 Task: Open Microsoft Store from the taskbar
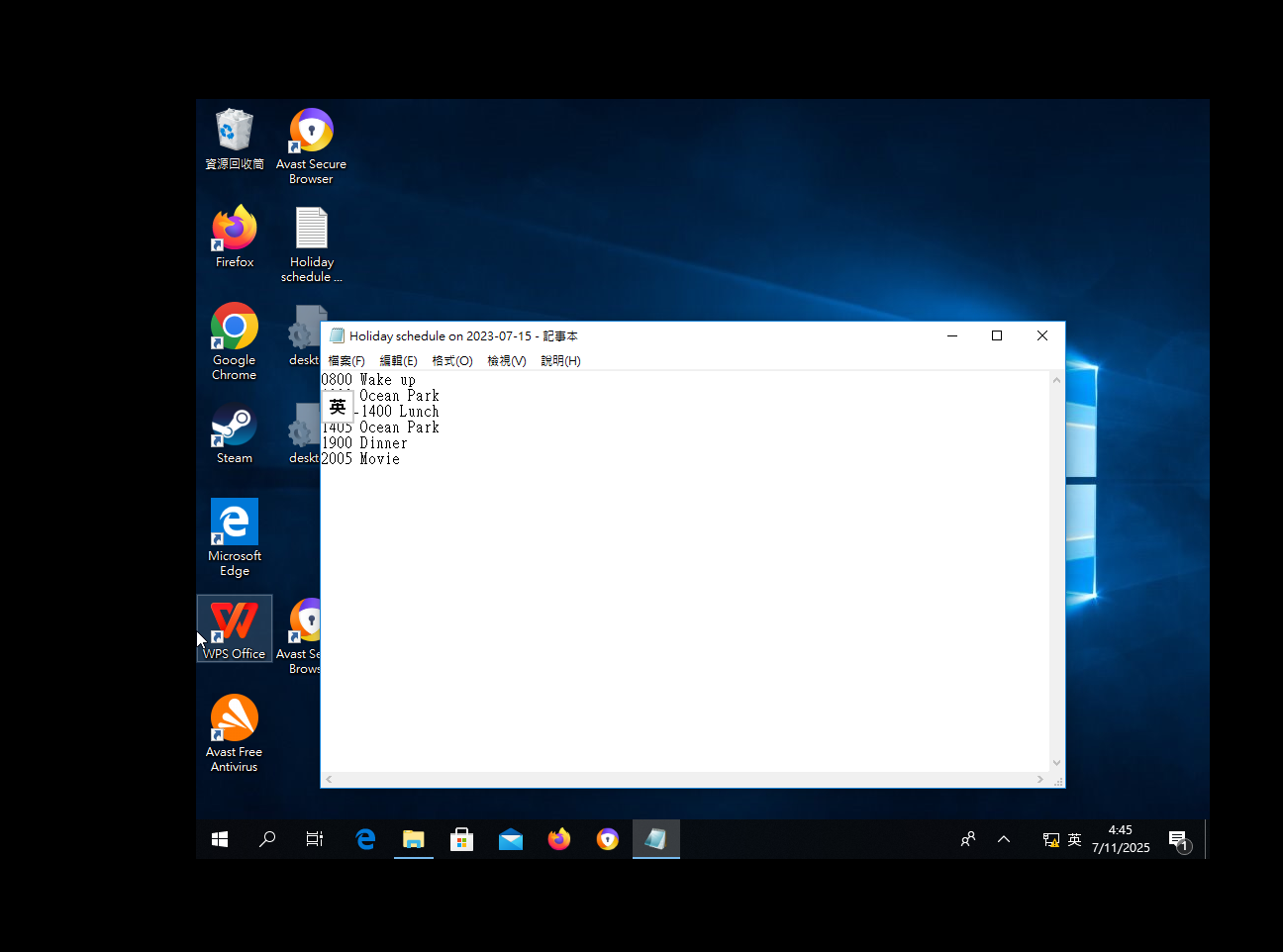(x=462, y=839)
